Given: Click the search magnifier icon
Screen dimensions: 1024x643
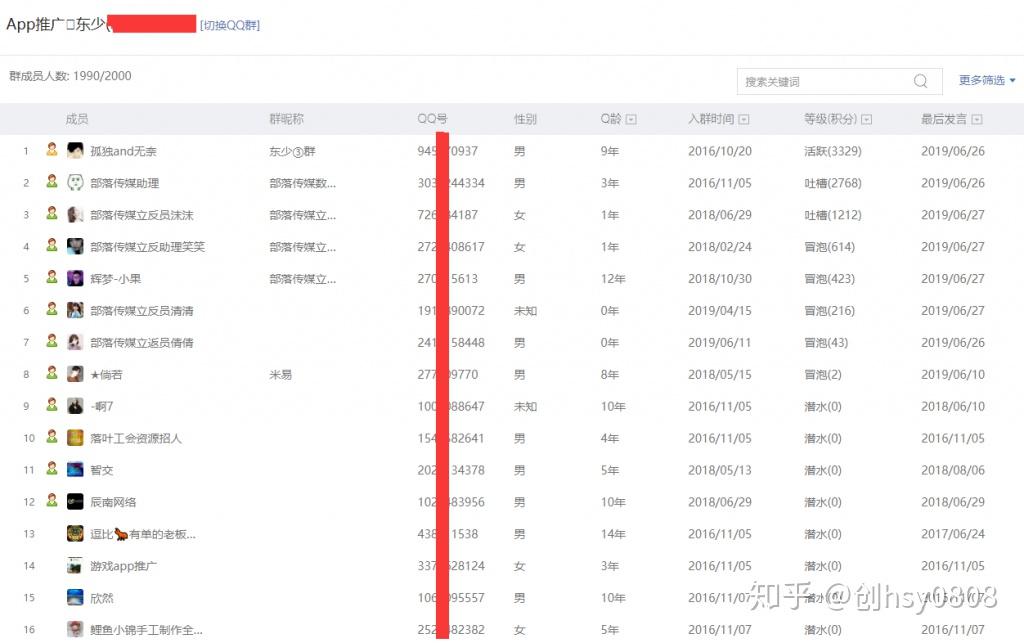Looking at the screenshot, I should 920,81.
